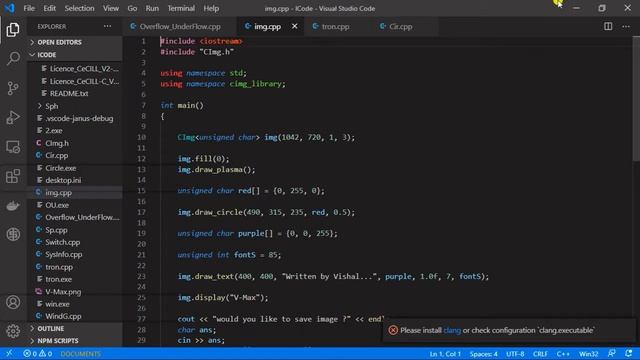The width and height of the screenshot is (640, 360).
Task: Click CRLF line ending in status bar
Action: click(x=540, y=354)
